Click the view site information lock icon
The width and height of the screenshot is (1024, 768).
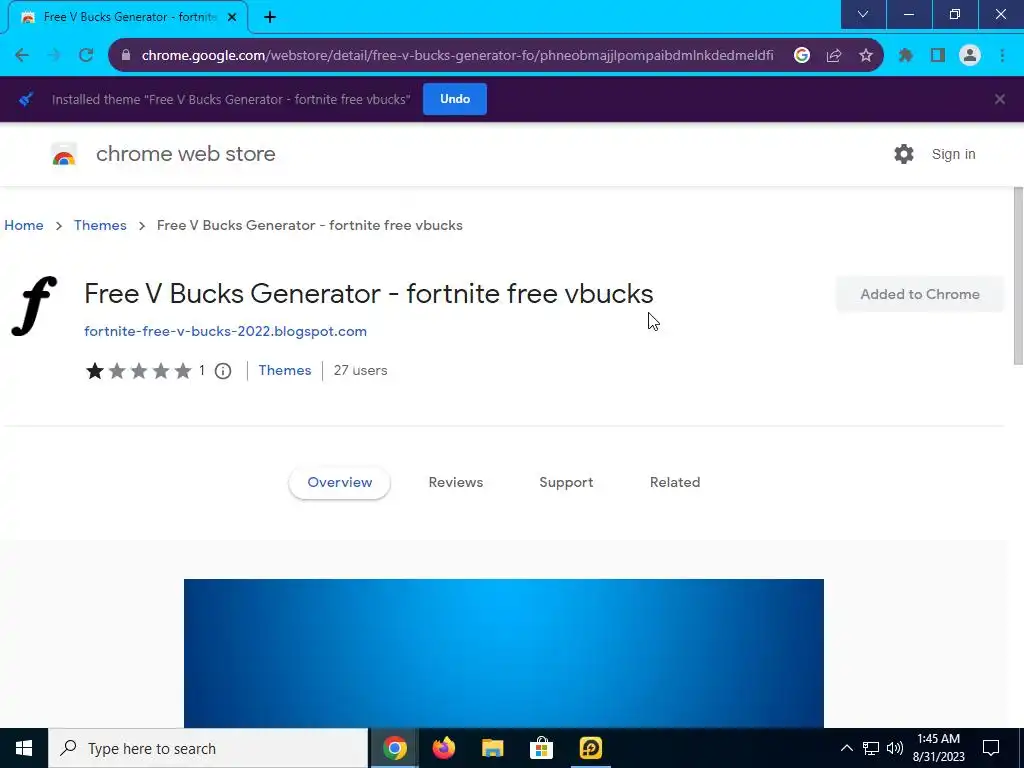coord(126,56)
